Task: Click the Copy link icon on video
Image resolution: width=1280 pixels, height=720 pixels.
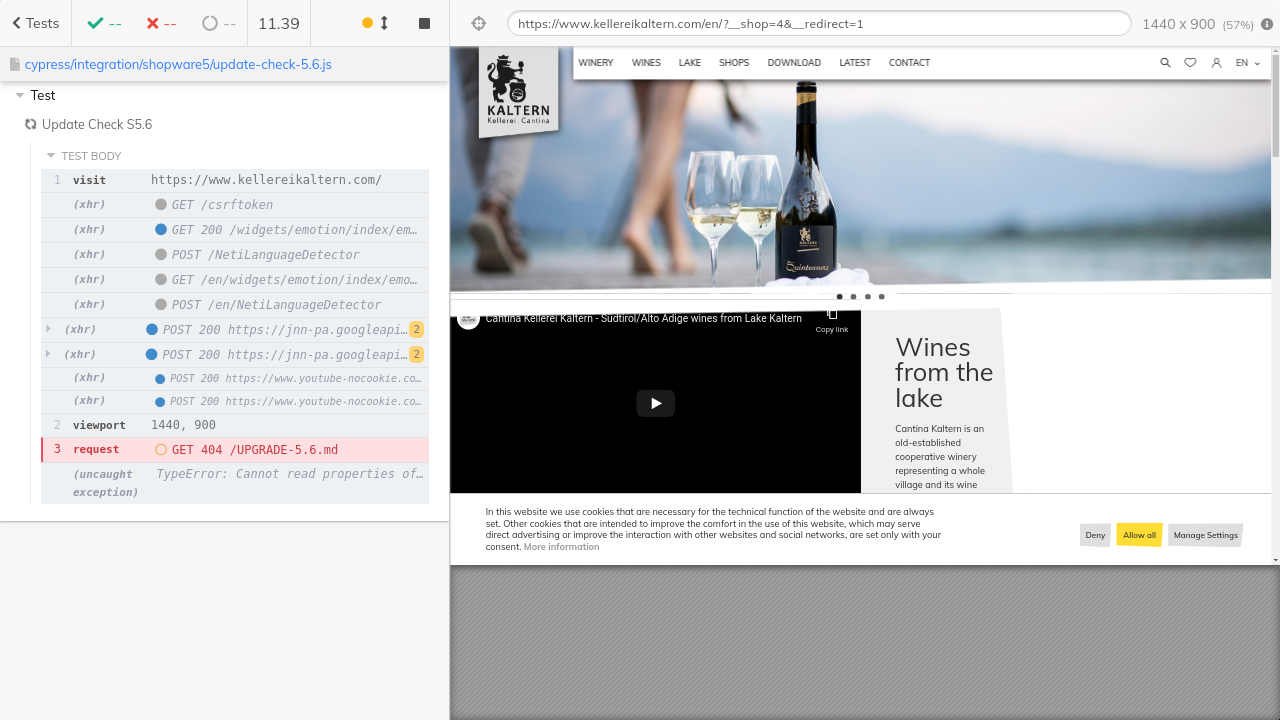Action: point(832,317)
